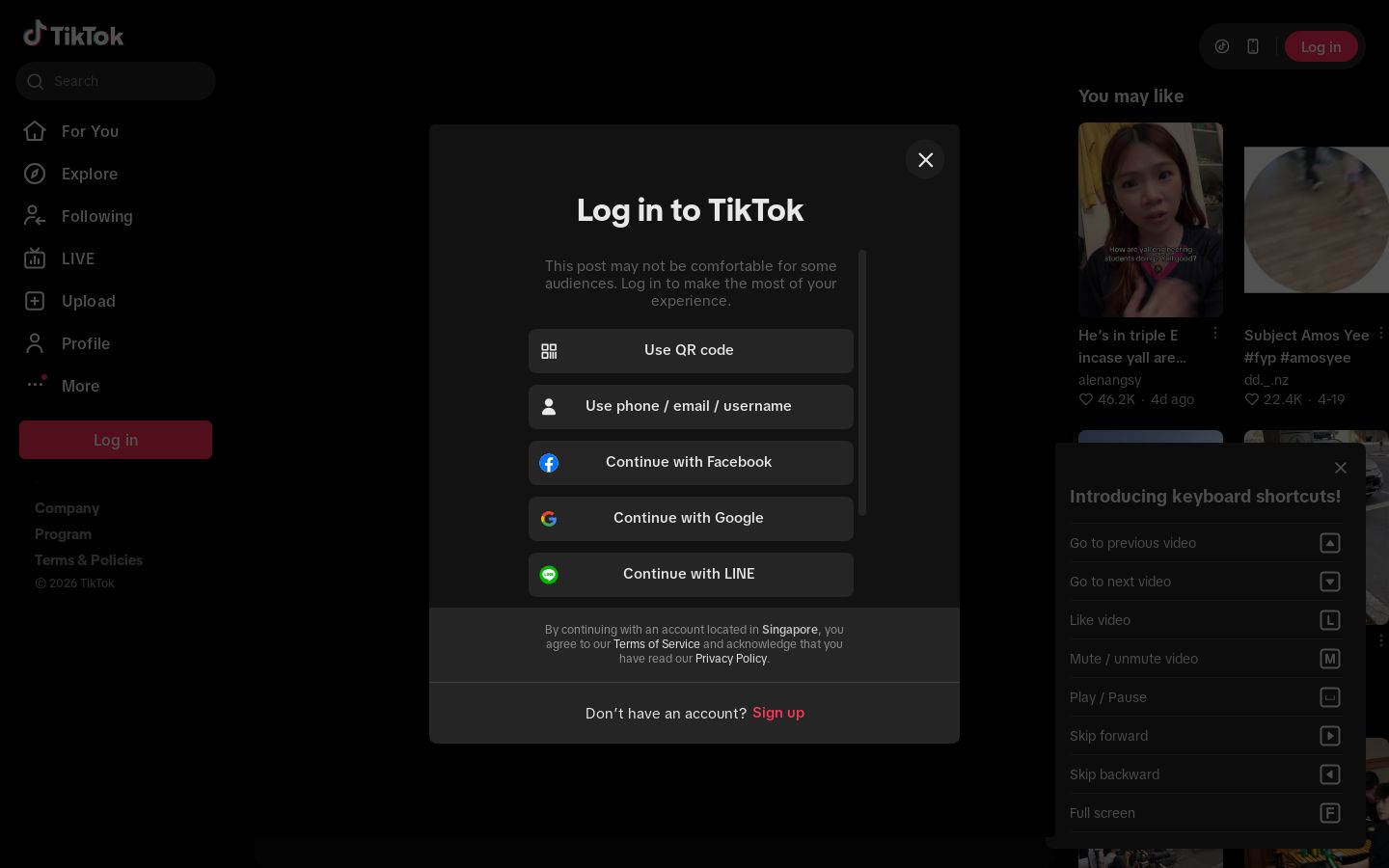Screen dimensions: 1389x868
Task: Click the title "He's in triple E incase yall are…"
Action: pos(1132,346)
